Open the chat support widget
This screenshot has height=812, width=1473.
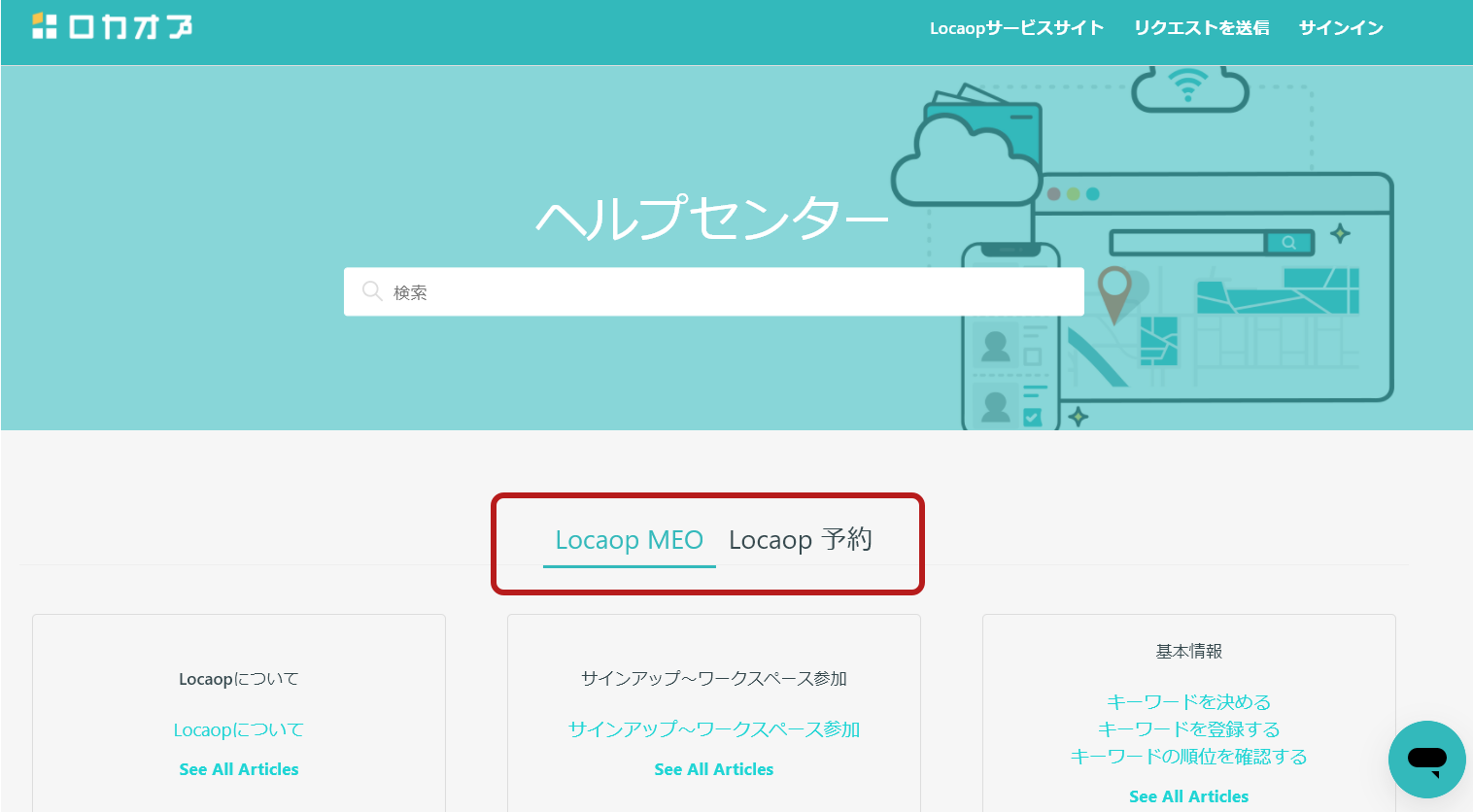click(1426, 759)
